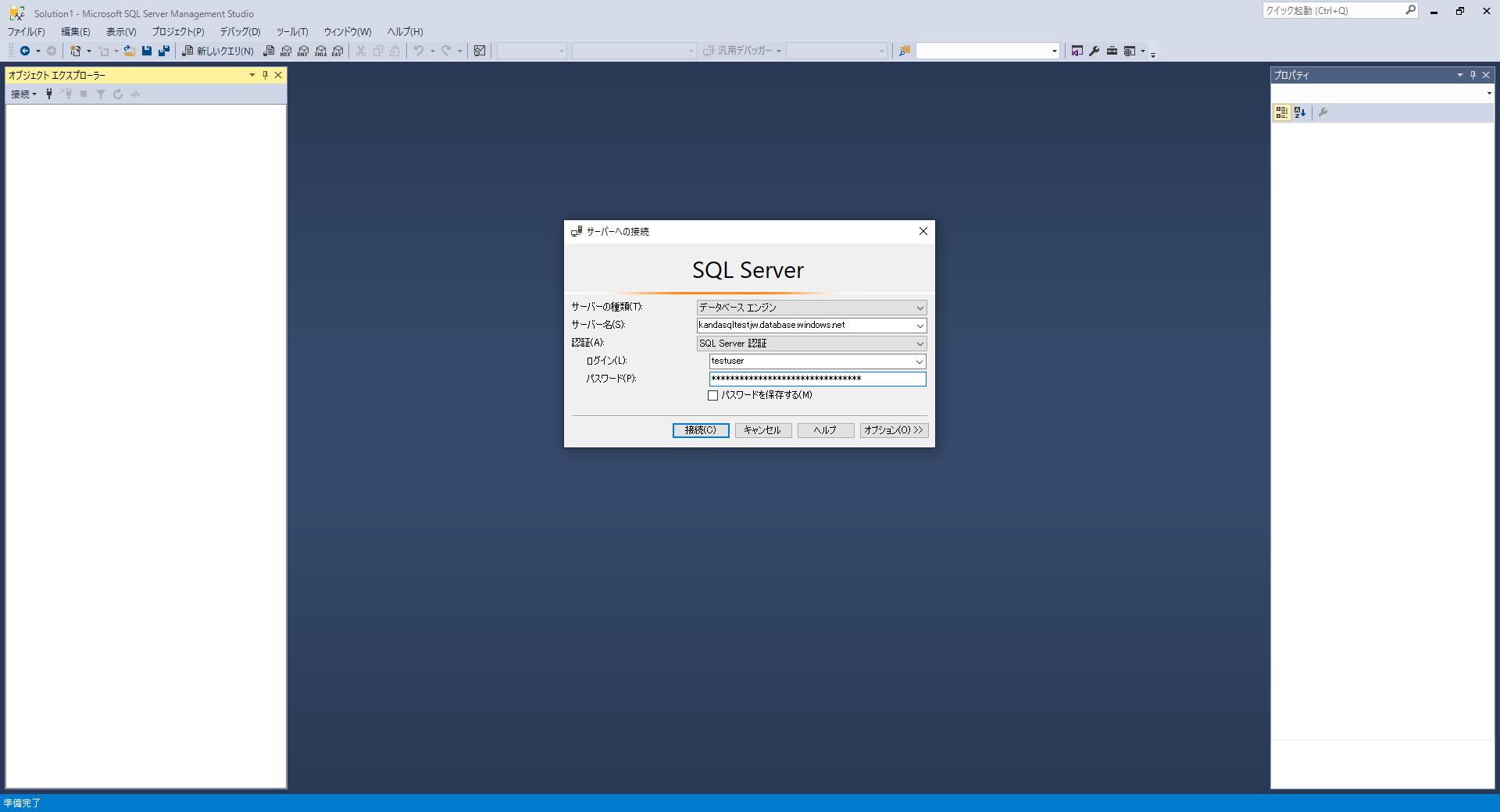
Task: Open the ツール(T) menu
Action: [x=291, y=32]
